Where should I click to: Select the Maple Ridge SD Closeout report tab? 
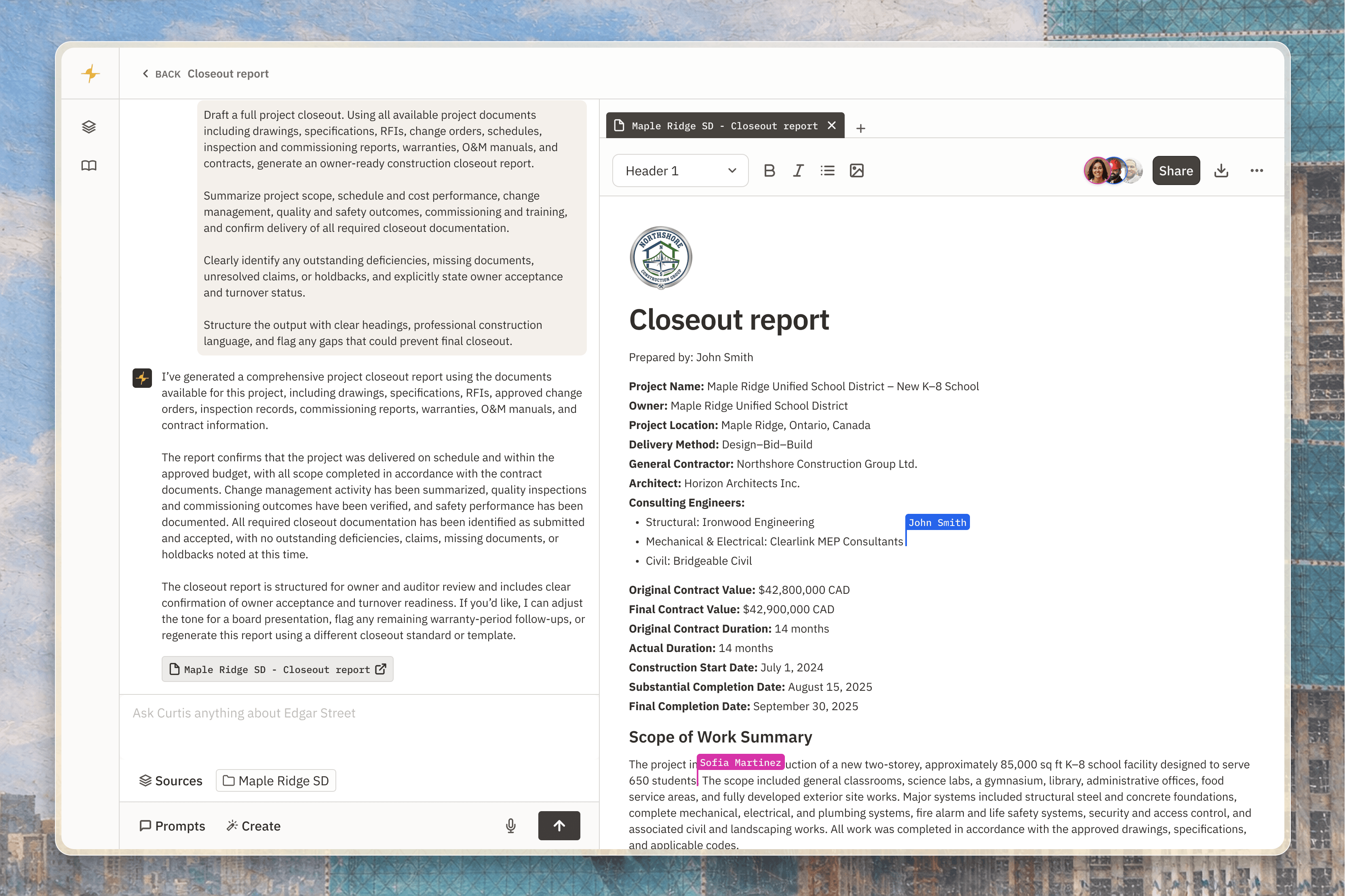[x=724, y=126]
